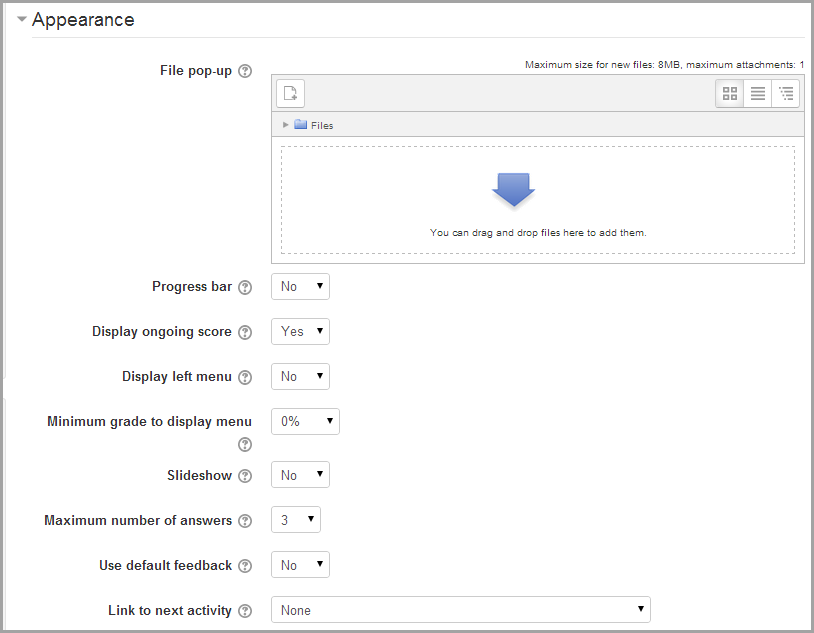Image resolution: width=814 pixels, height=633 pixels.
Task: Open the Link to next activity dropdown
Action: pos(460,610)
